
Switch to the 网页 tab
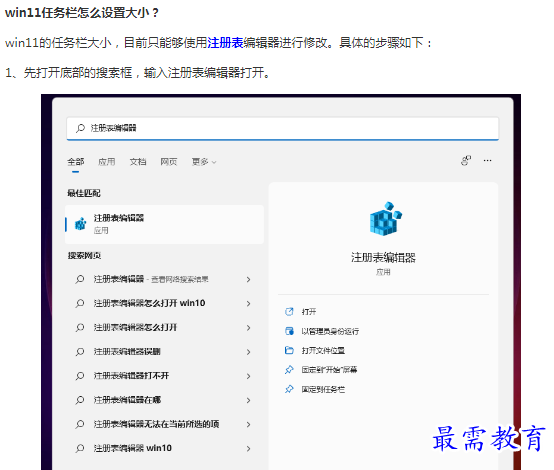[169, 161]
